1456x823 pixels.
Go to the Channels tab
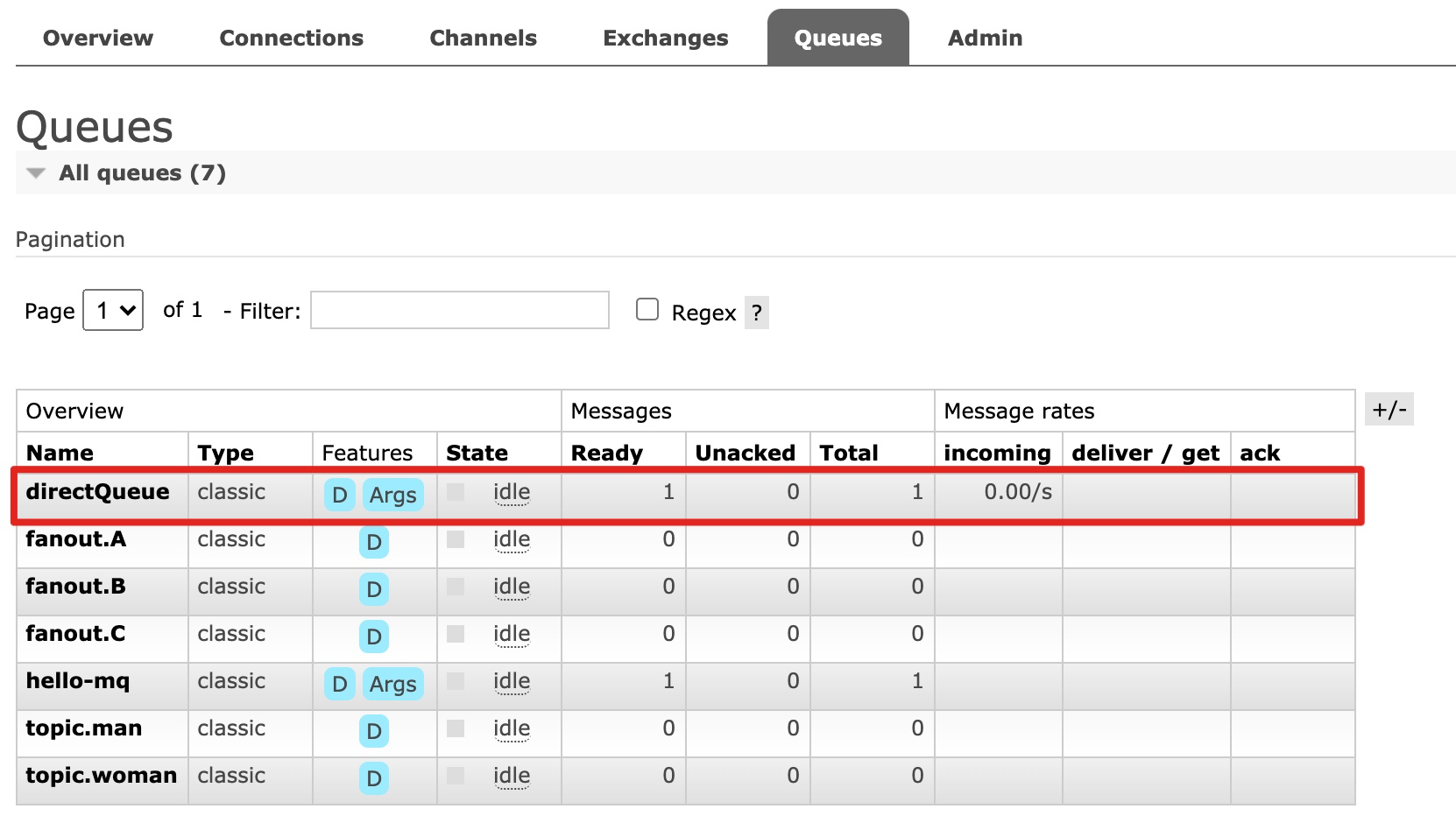[x=483, y=38]
